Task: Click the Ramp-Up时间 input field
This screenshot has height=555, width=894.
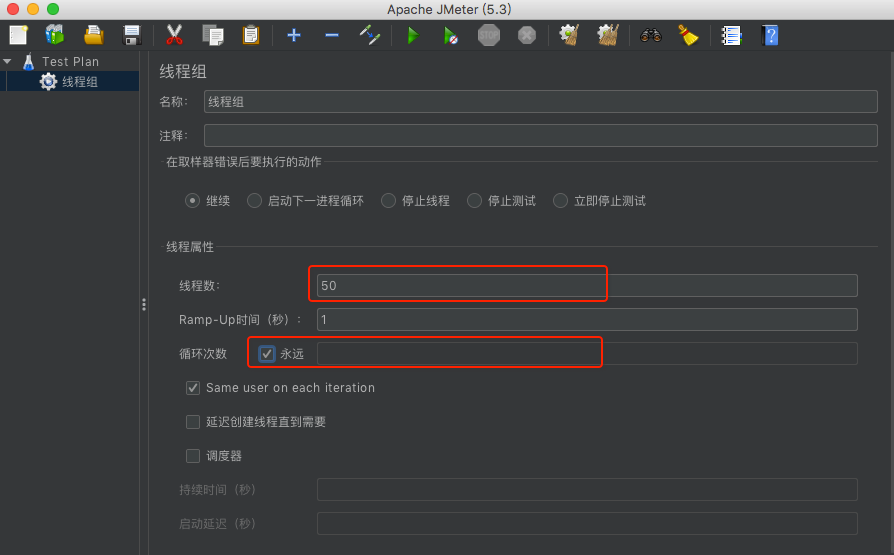Action: pos(587,319)
